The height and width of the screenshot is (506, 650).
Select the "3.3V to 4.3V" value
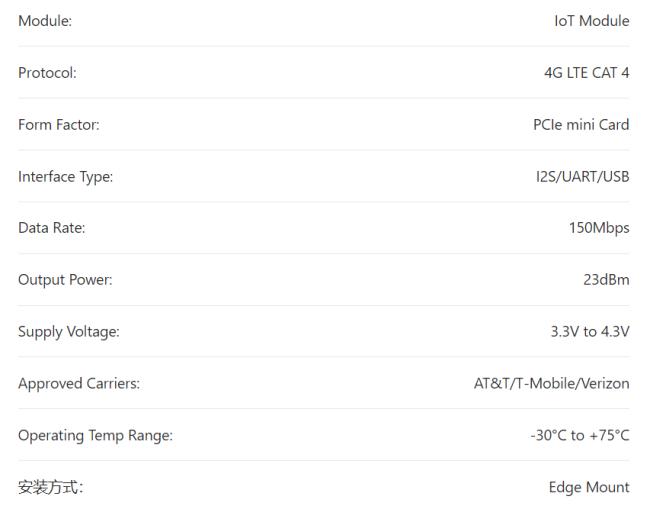coord(590,332)
